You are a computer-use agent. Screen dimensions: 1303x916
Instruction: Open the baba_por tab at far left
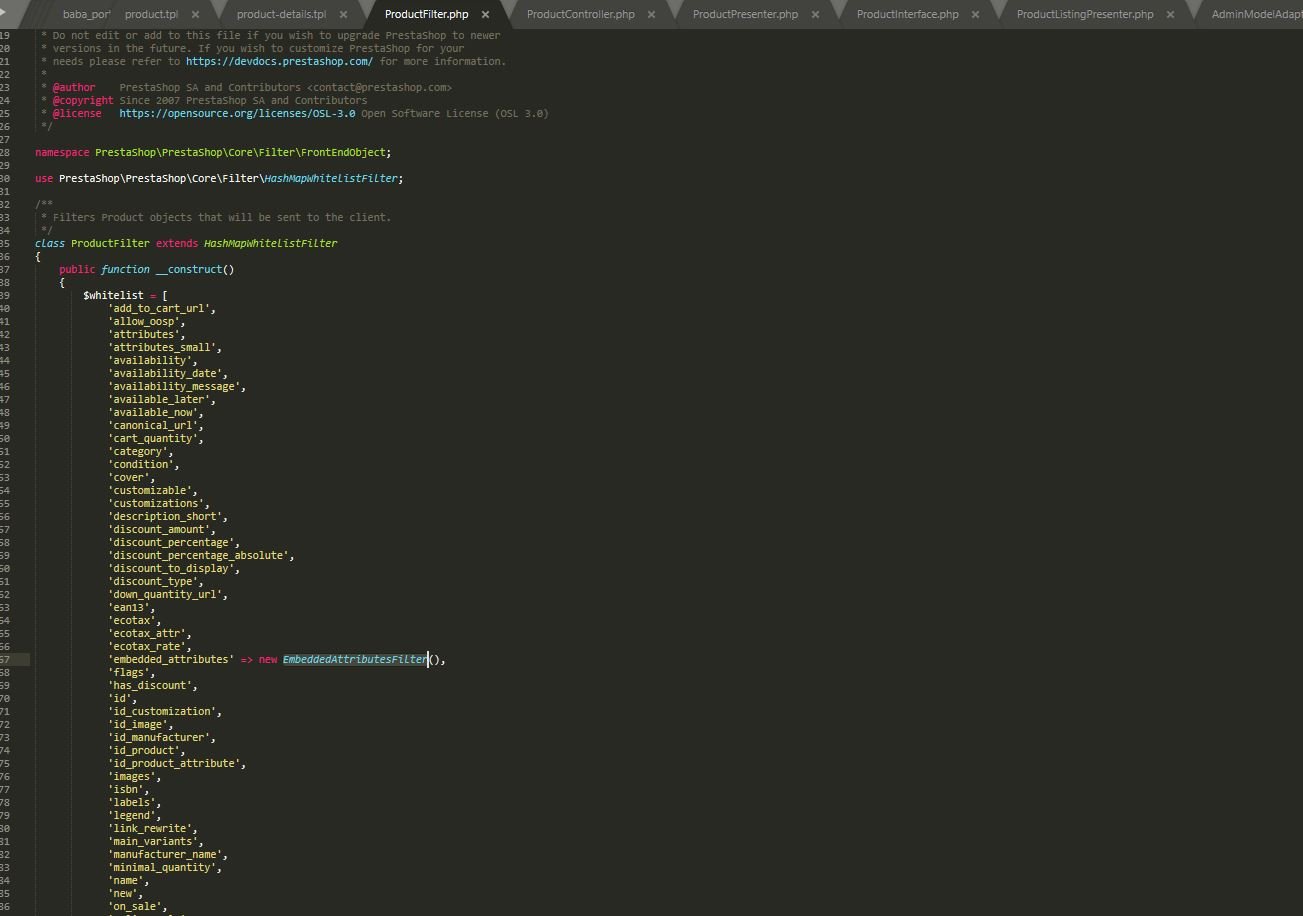tap(86, 15)
